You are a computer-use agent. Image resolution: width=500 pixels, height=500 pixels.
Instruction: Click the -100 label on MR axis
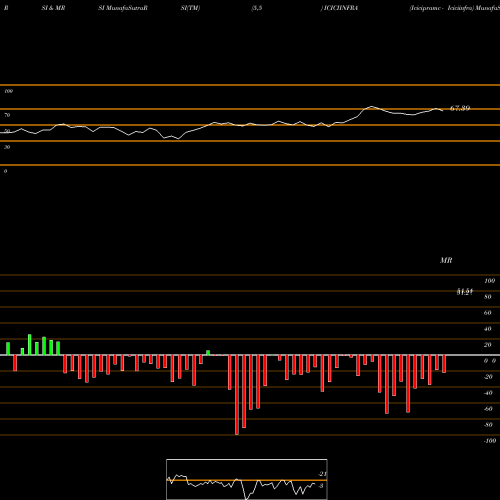(x=490, y=441)
